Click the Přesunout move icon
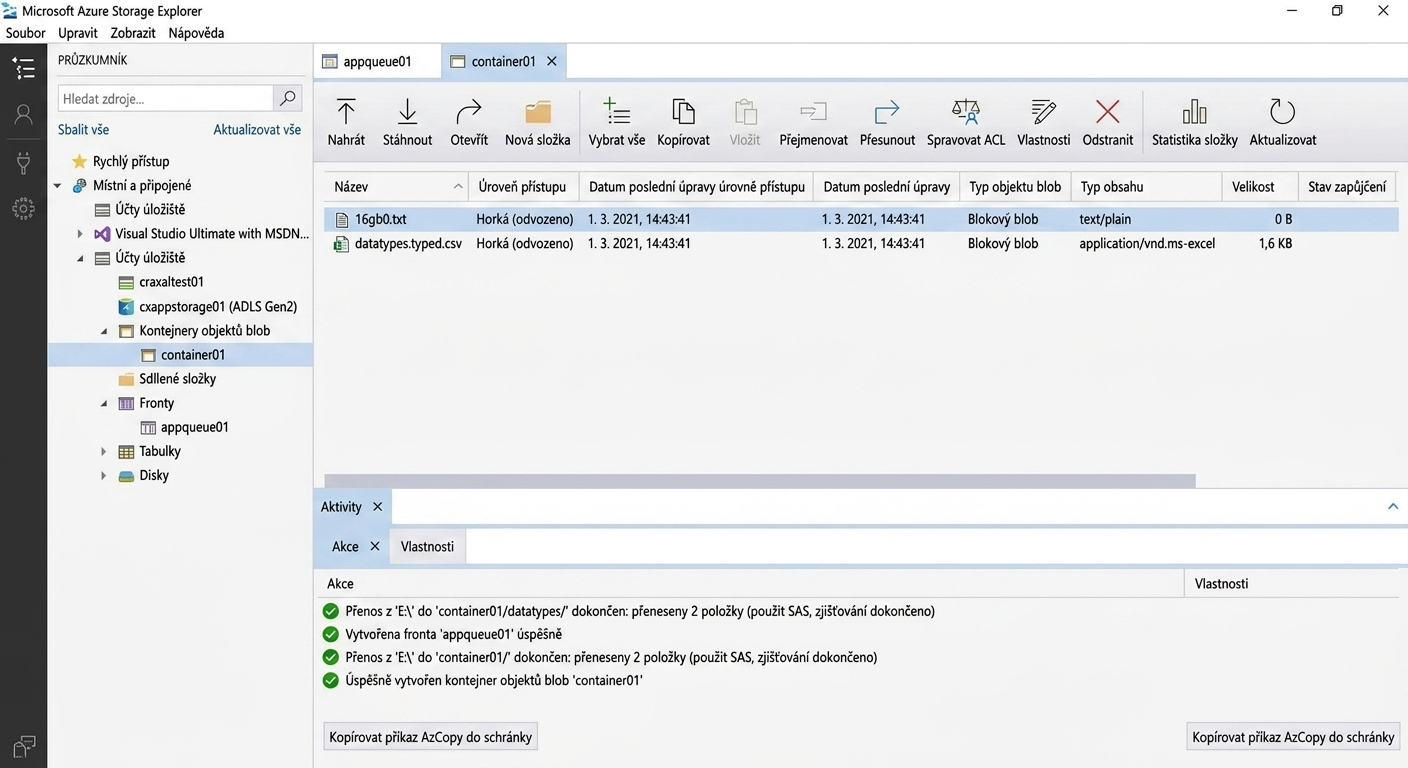1408x768 pixels. [x=887, y=111]
